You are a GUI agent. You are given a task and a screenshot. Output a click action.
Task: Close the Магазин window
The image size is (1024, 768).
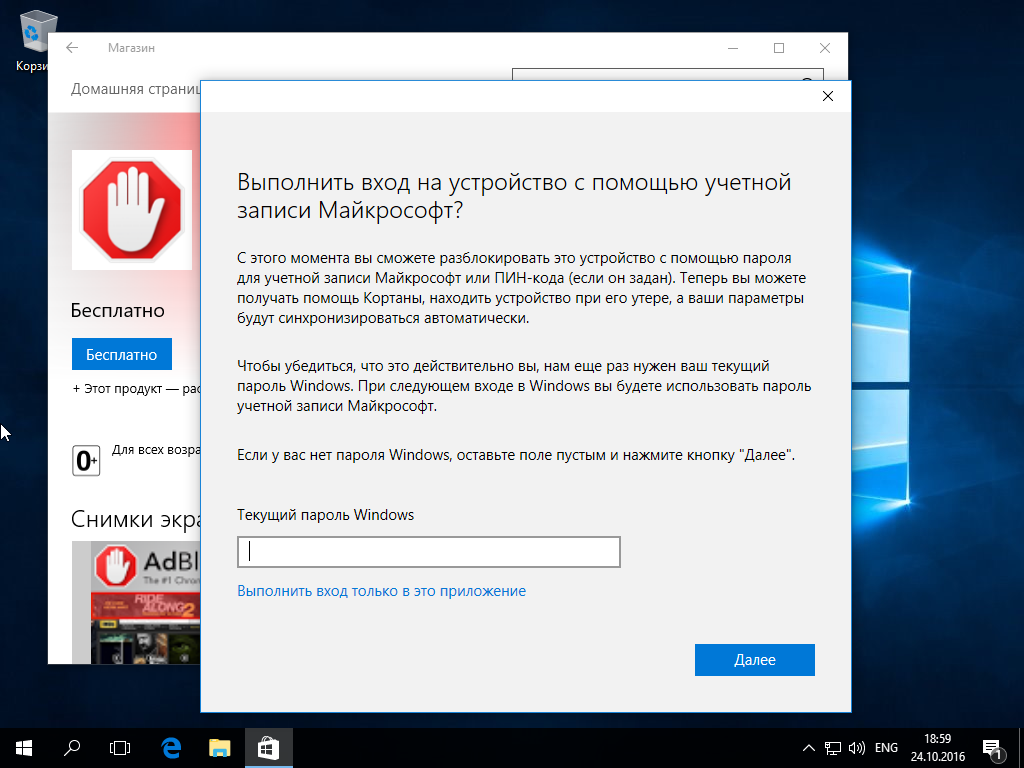point(825,48)
